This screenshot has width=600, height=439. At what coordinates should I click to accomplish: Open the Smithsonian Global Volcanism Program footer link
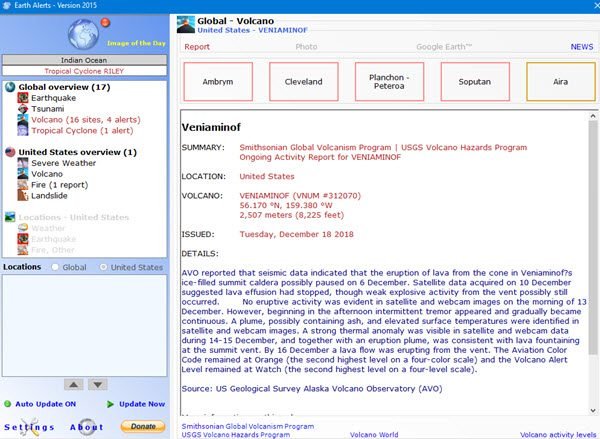(x=248, y=426)
